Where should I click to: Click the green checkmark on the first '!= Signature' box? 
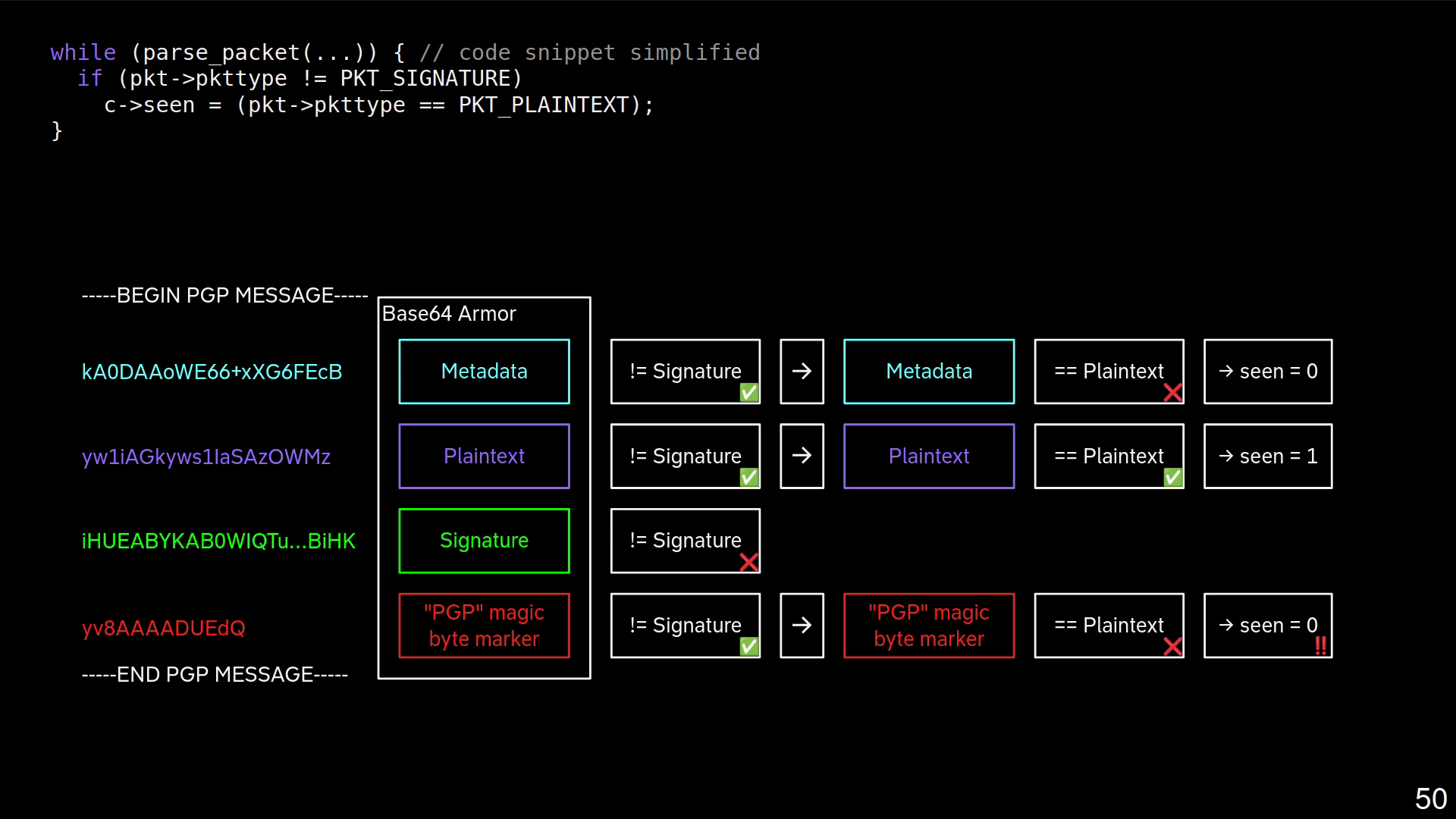click(x=748, y=392)
